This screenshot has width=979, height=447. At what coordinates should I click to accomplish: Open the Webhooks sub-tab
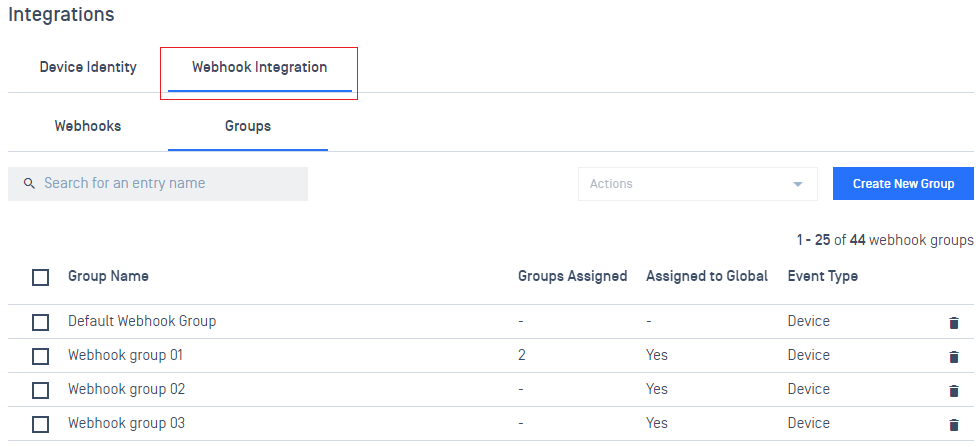tap(88, 126)
